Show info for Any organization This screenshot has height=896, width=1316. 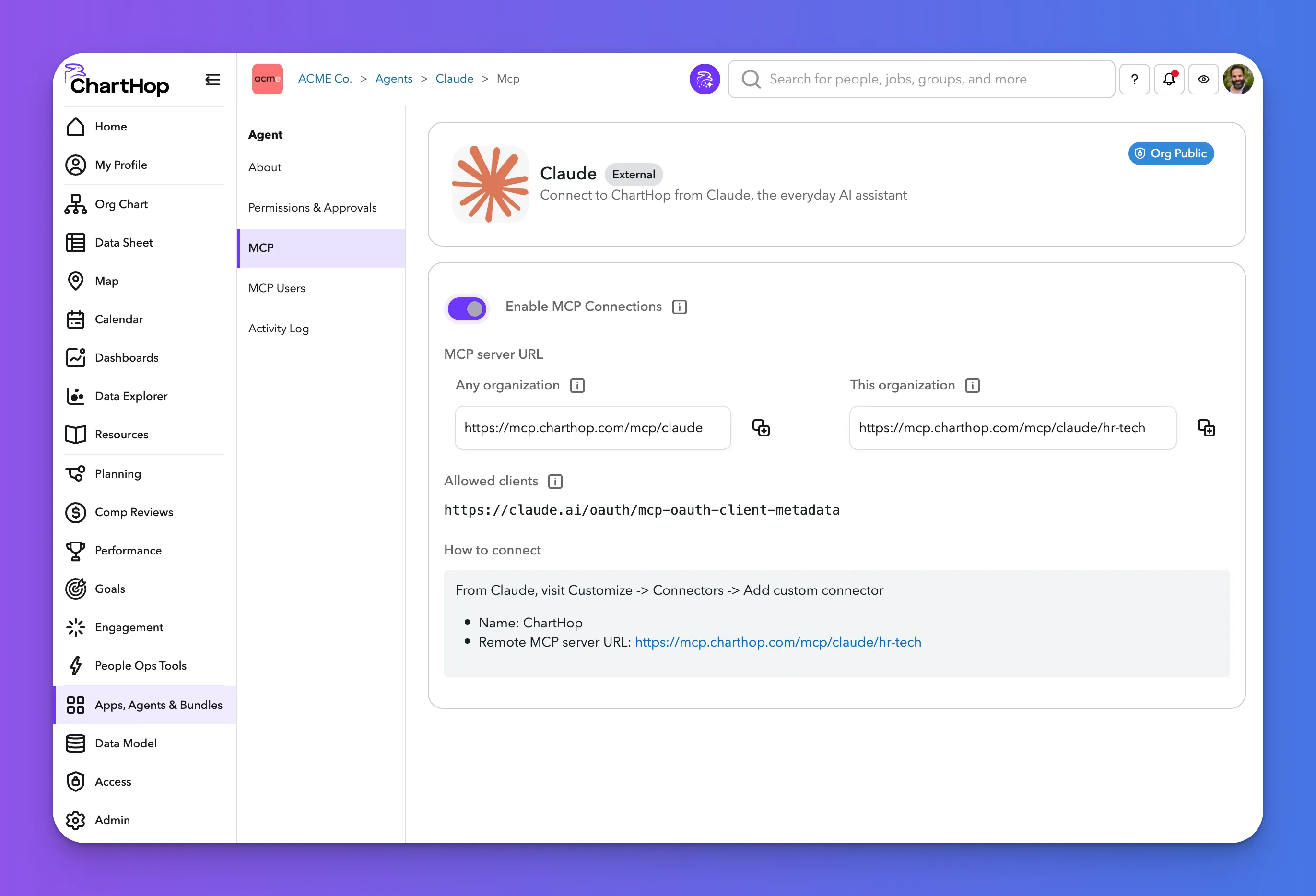click(x=577, y=386)
